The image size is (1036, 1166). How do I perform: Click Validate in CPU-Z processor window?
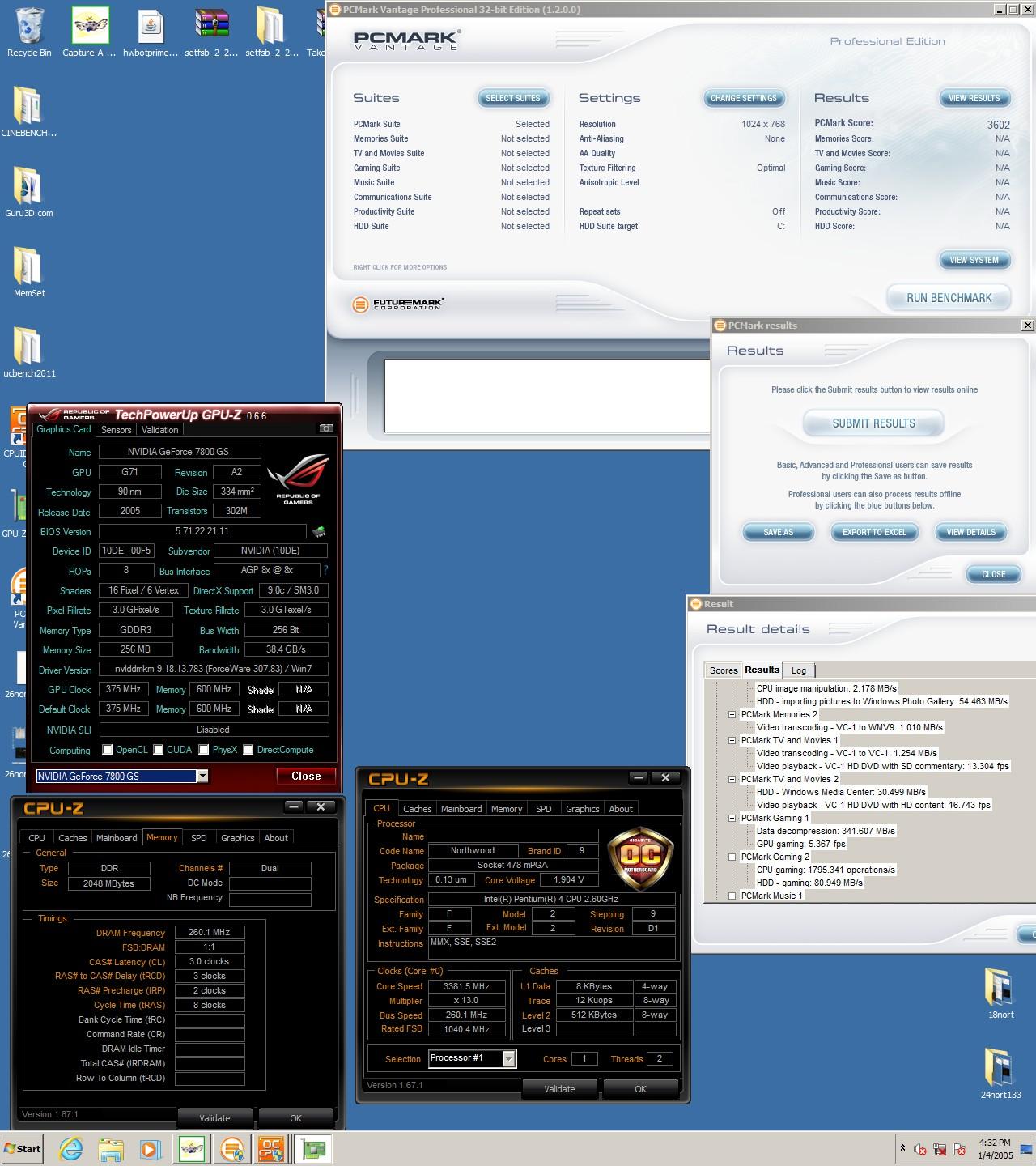tap(559, 1089)
